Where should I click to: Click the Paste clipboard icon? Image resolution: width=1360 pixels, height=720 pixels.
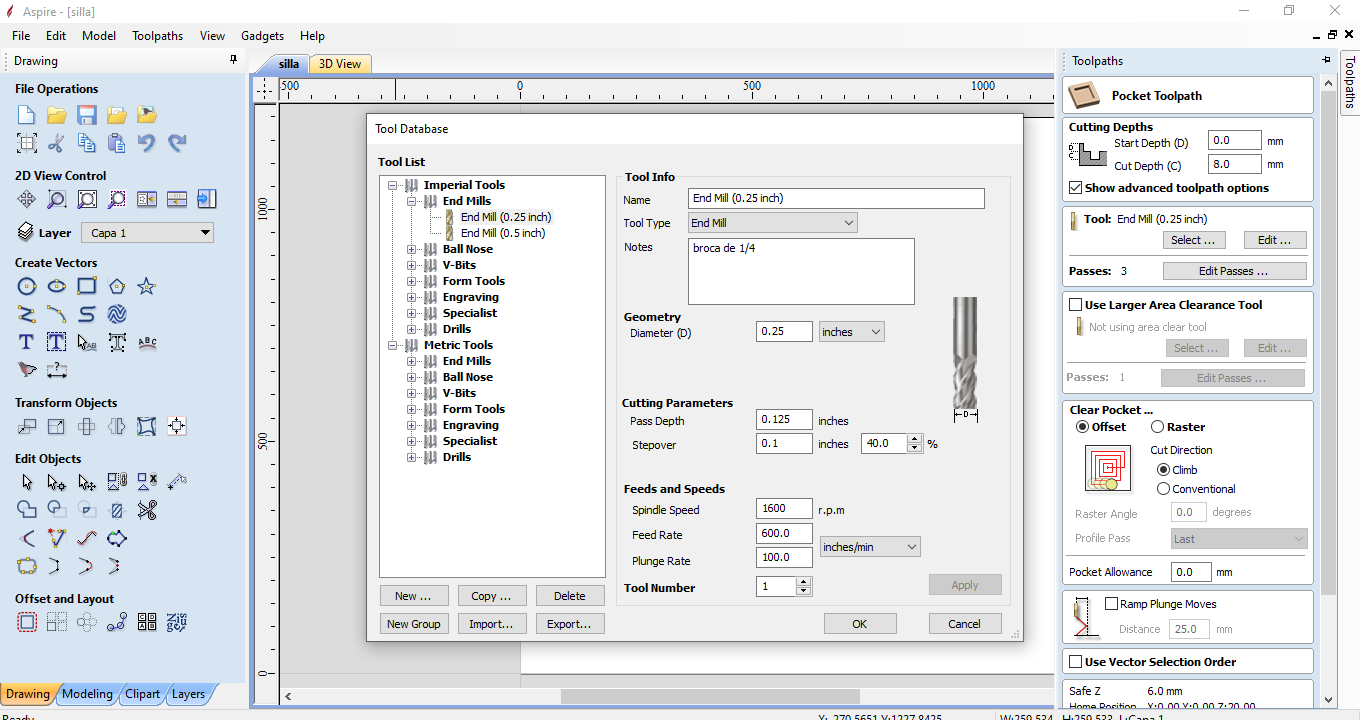point(117,143)
